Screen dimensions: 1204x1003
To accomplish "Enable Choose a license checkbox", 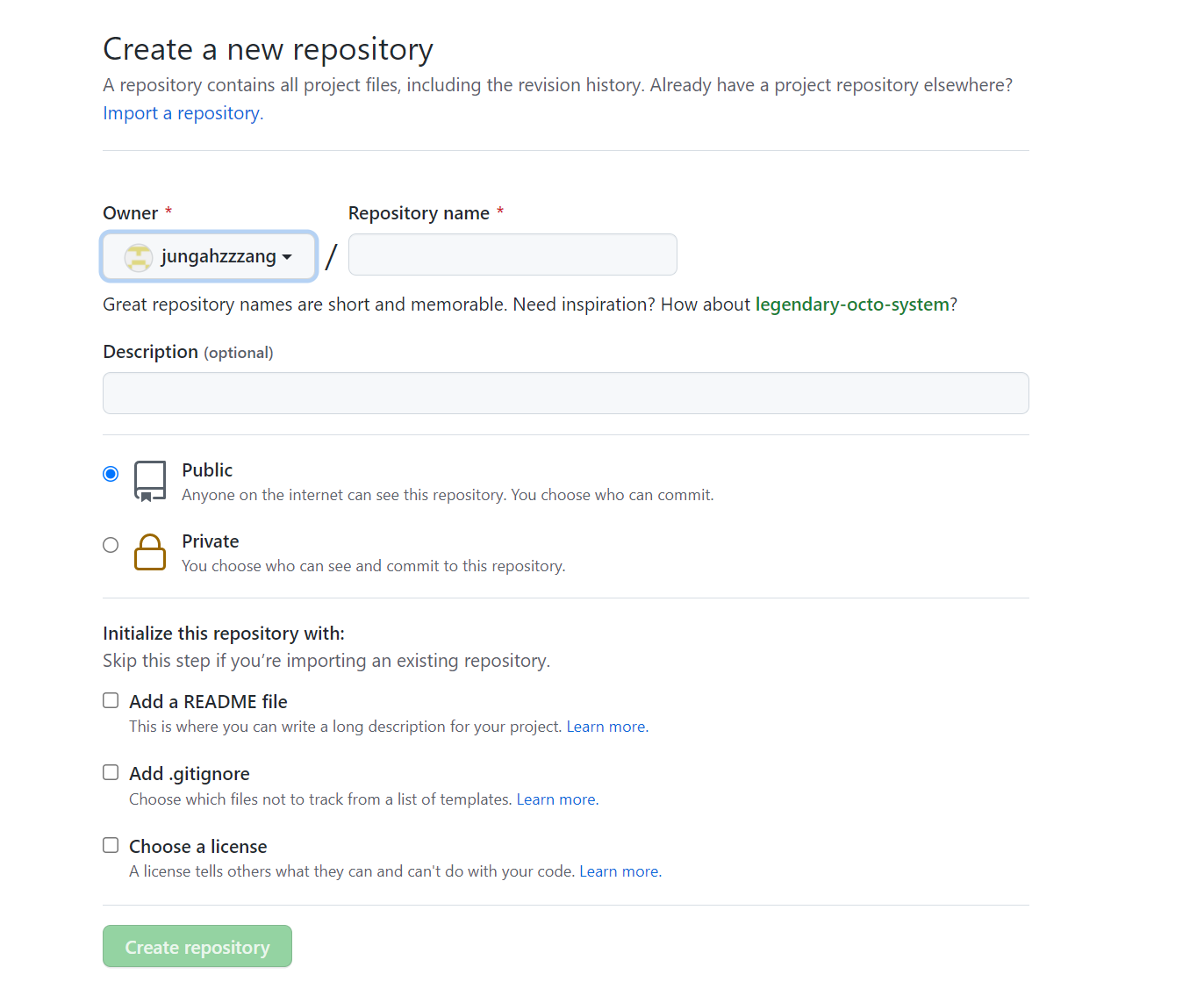I will (x=111, y=845).
